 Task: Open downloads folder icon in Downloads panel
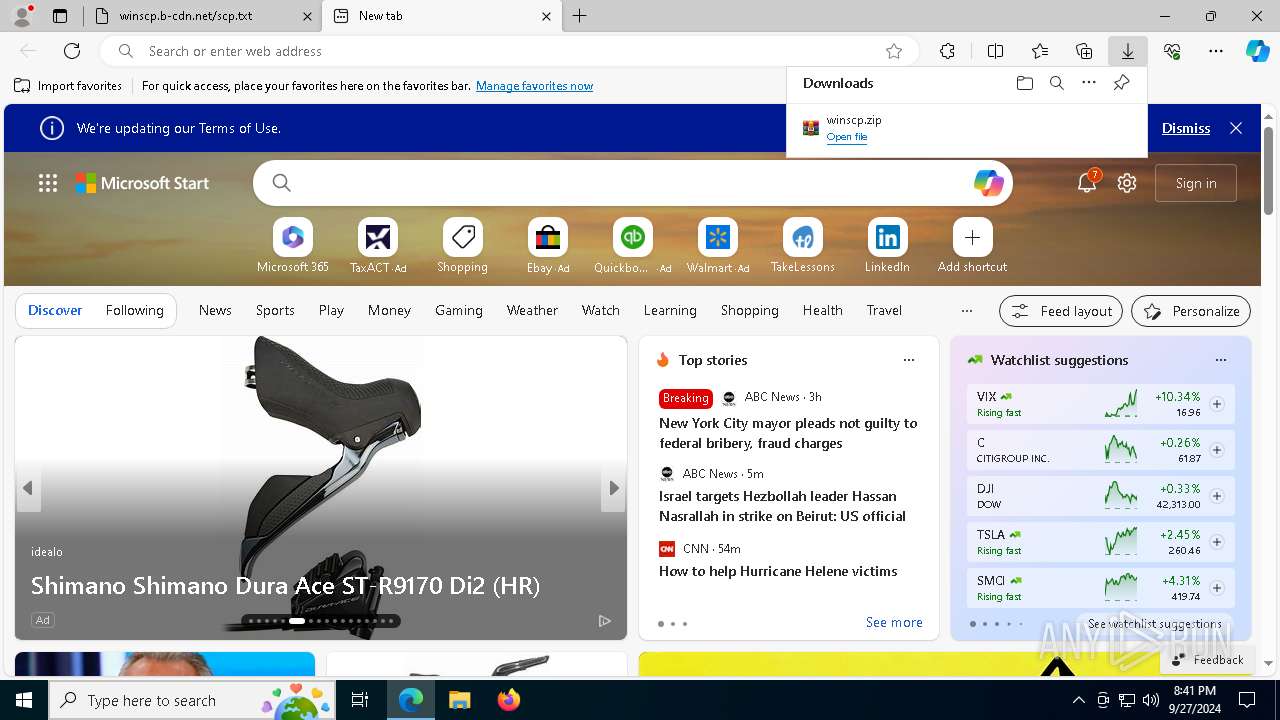tap(1025, 83)
